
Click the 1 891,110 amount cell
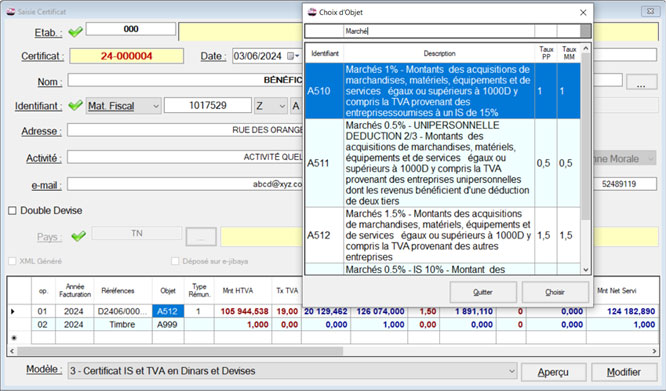click(468, 311)
